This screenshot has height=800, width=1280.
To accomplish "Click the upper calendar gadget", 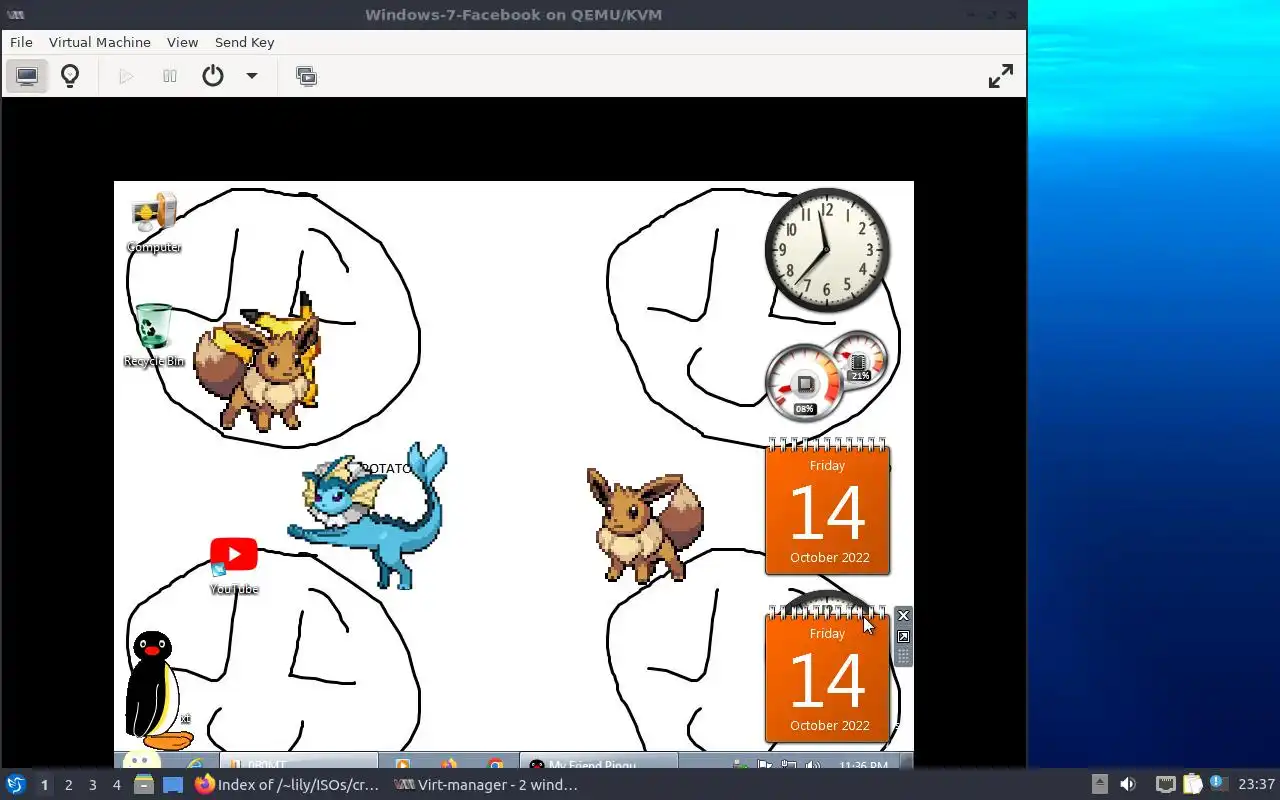I will (x=827, y=507).
